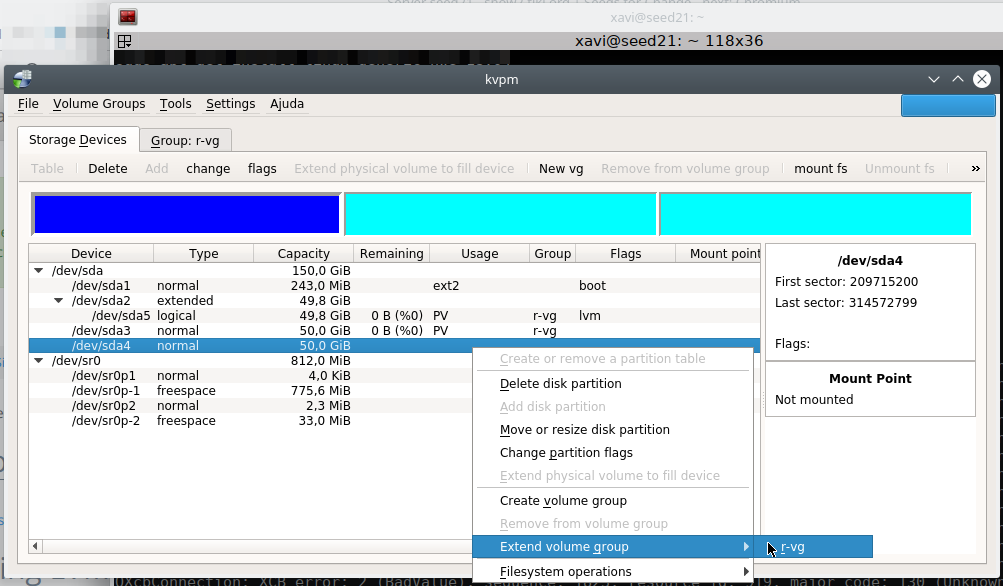The width and height of the screenshot is (1003, 586).
Task: Switch to the Group: r-vg tab
Action: pos(185,139)
